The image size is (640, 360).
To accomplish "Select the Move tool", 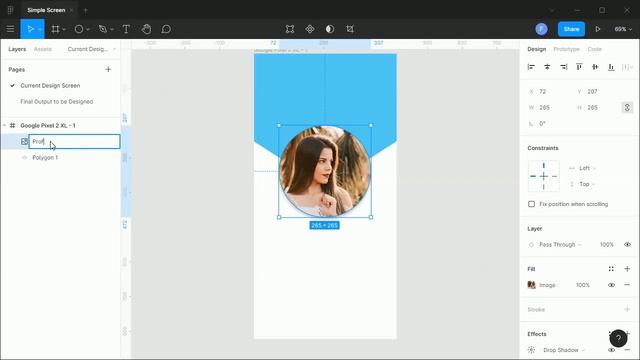I will pyautogui.click(x=30, y=29).
